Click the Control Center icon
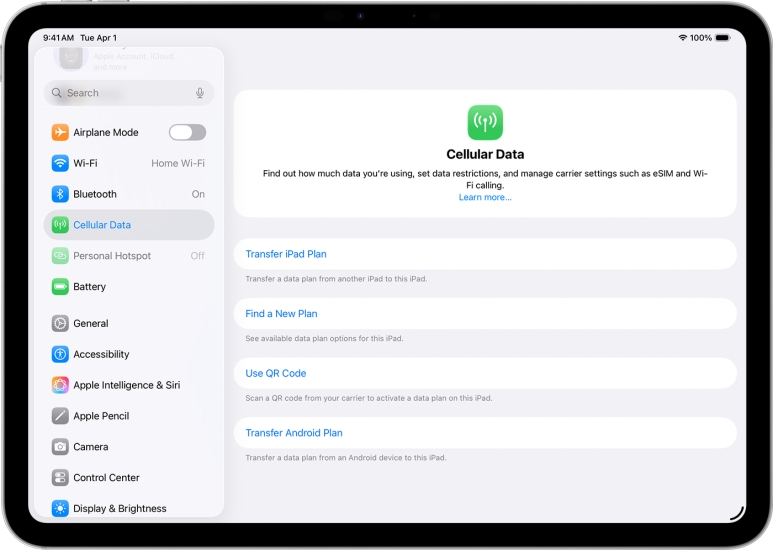This screenshot has height=550, width=773. (60, 478)
